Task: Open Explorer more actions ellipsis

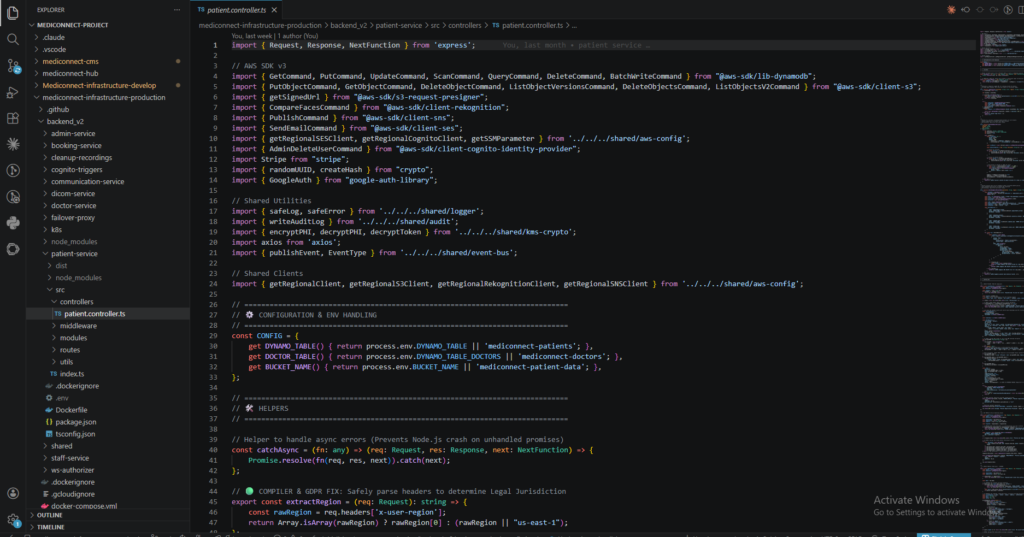Action: click(177, 10)
